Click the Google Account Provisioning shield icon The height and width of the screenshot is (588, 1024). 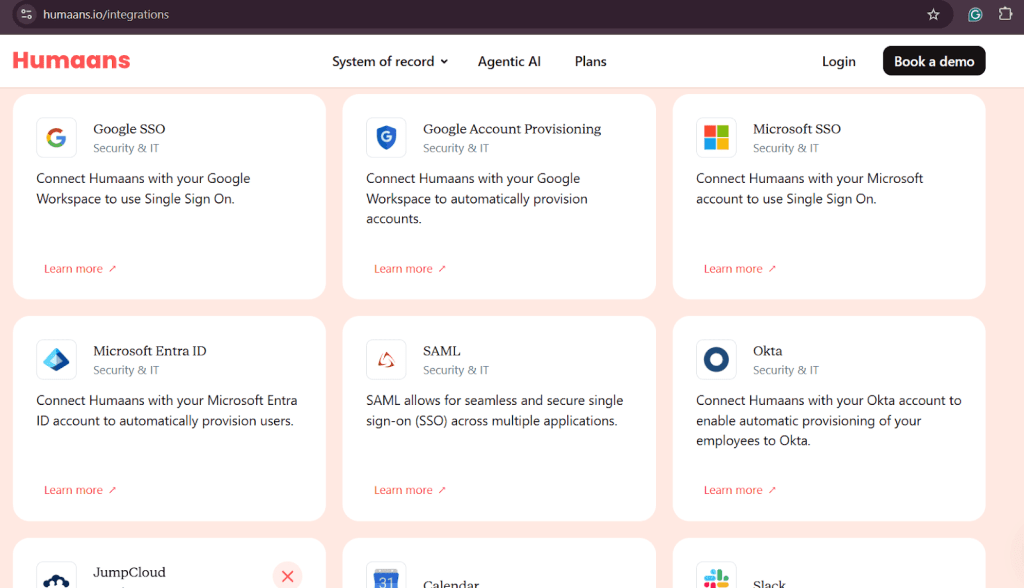click(386, 138)
